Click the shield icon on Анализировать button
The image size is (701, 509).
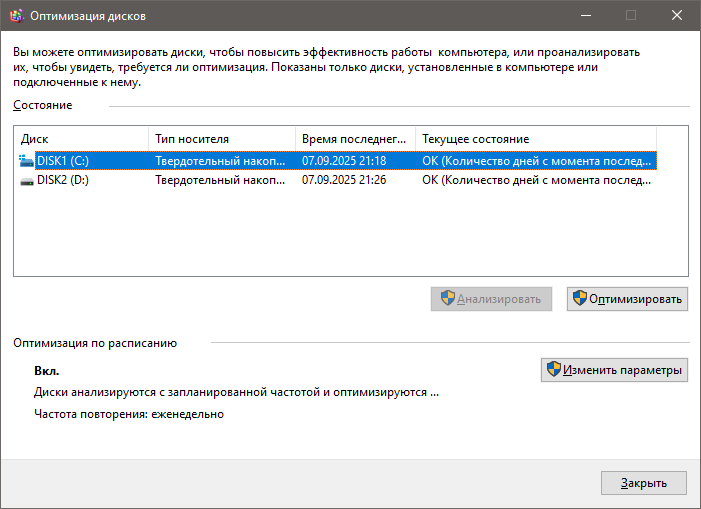click(x=447, y=298)
